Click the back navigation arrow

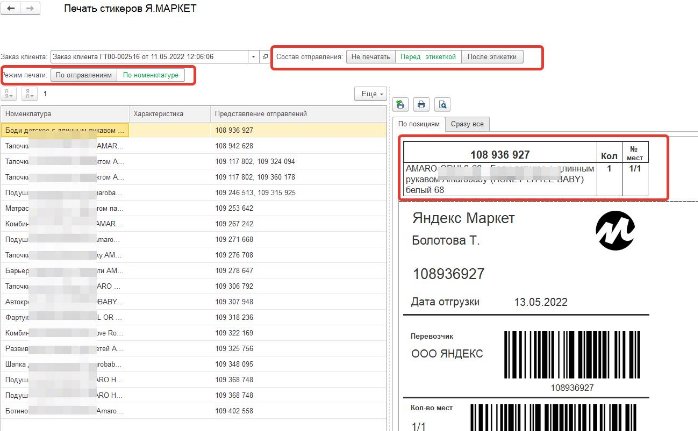pyautogui.click(x=10, y=8)
